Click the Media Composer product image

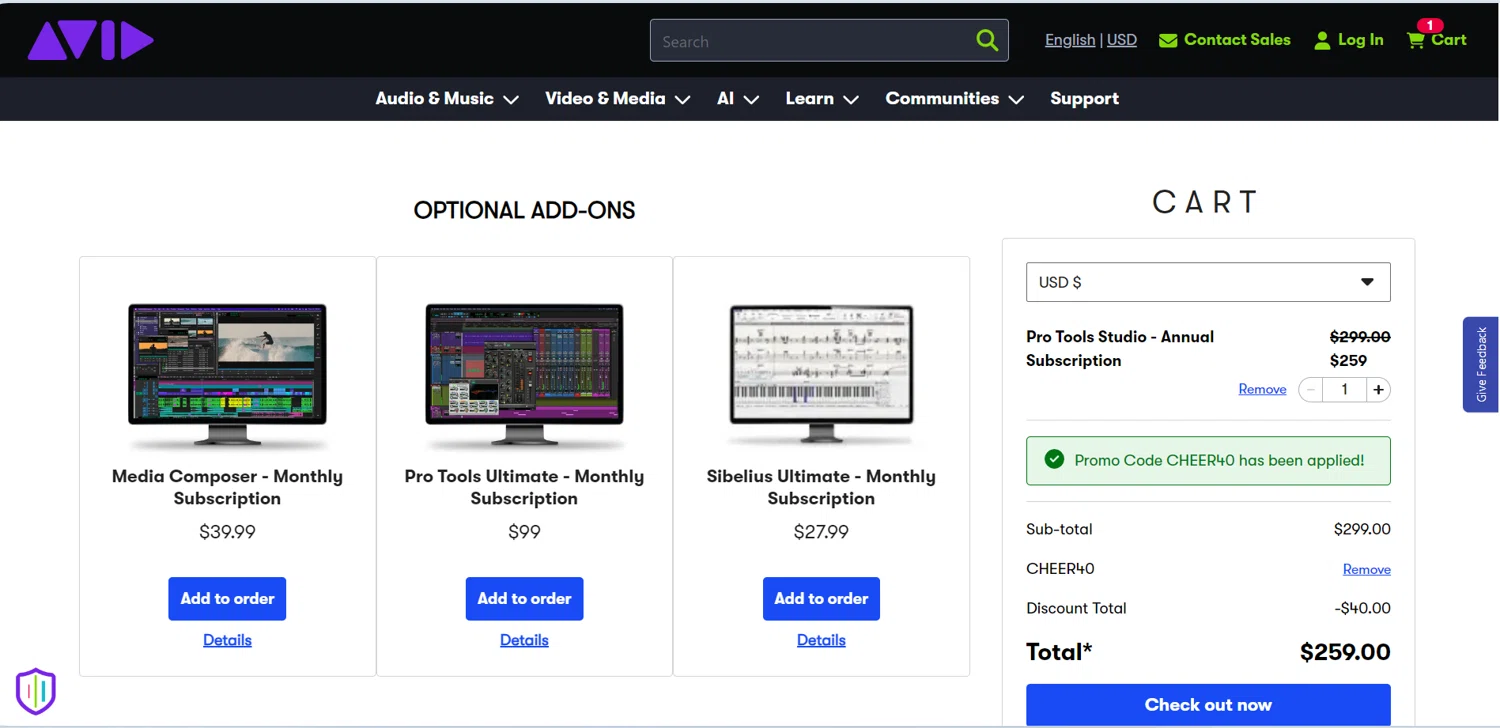[227, 375]
